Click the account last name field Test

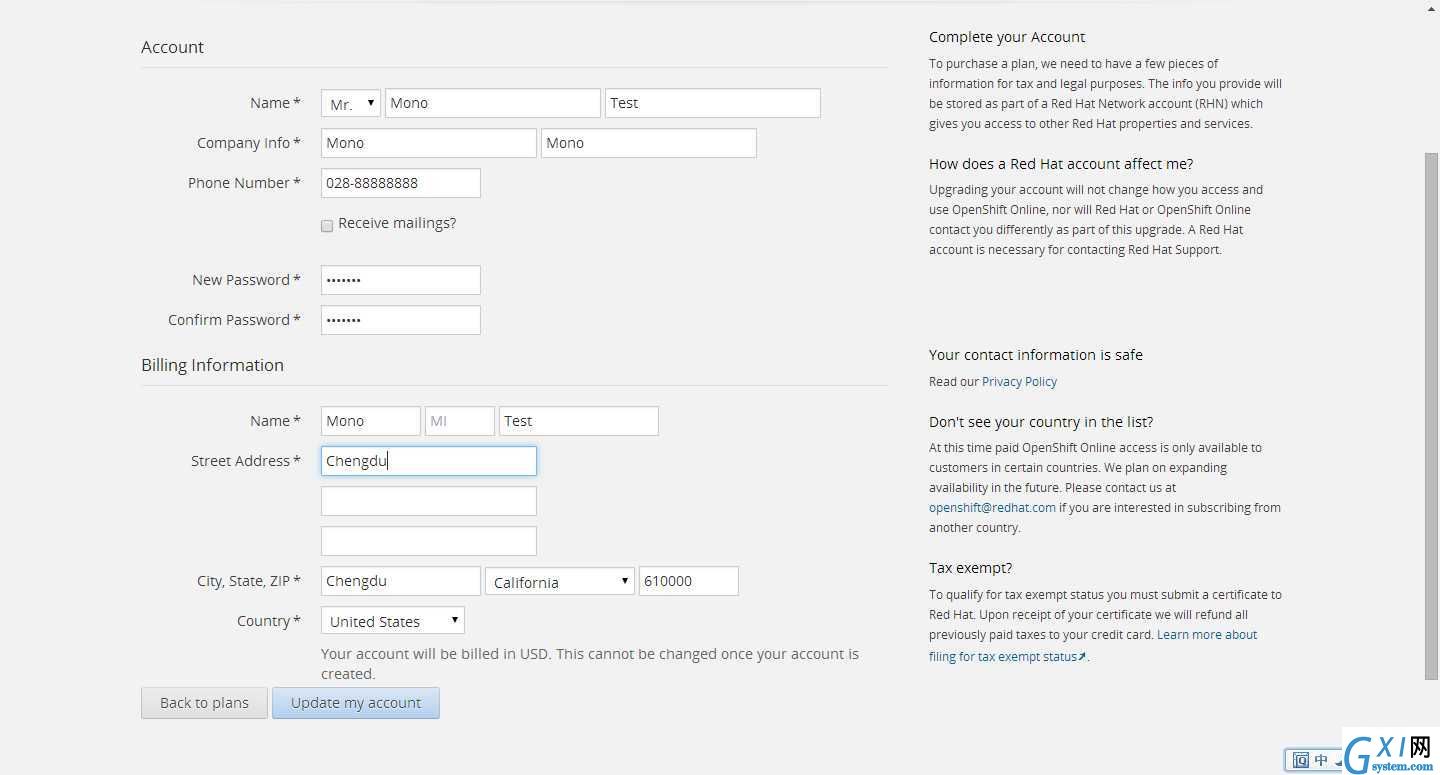click(713, 103)
